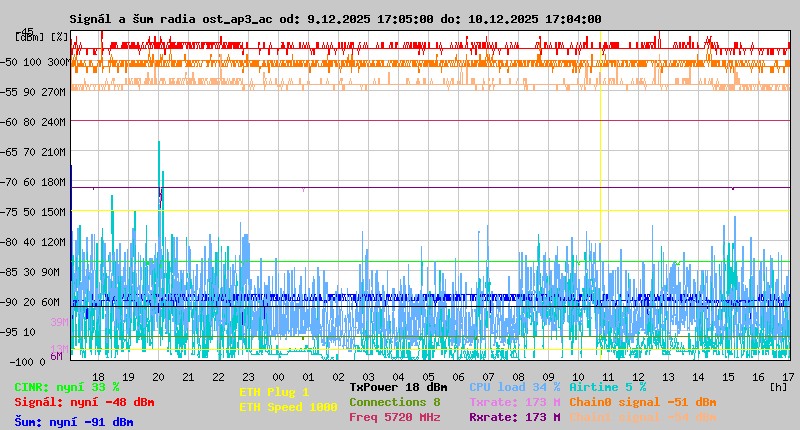Click the green CINR legend label
The image size is (800, 430).
tap(66, 387)
